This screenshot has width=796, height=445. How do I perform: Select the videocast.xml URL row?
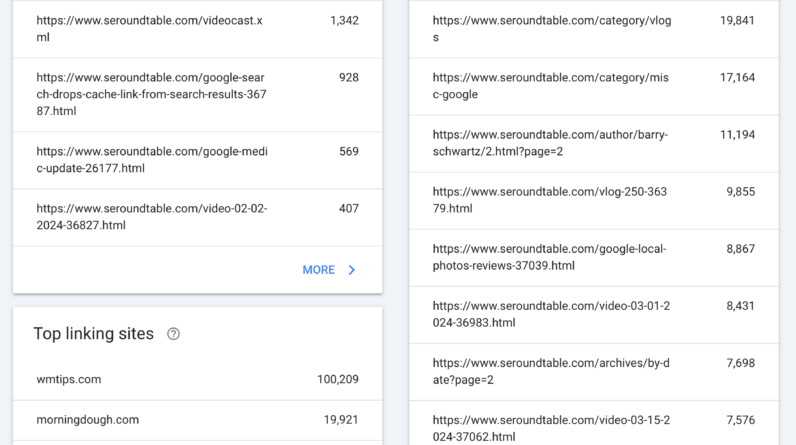197,29
